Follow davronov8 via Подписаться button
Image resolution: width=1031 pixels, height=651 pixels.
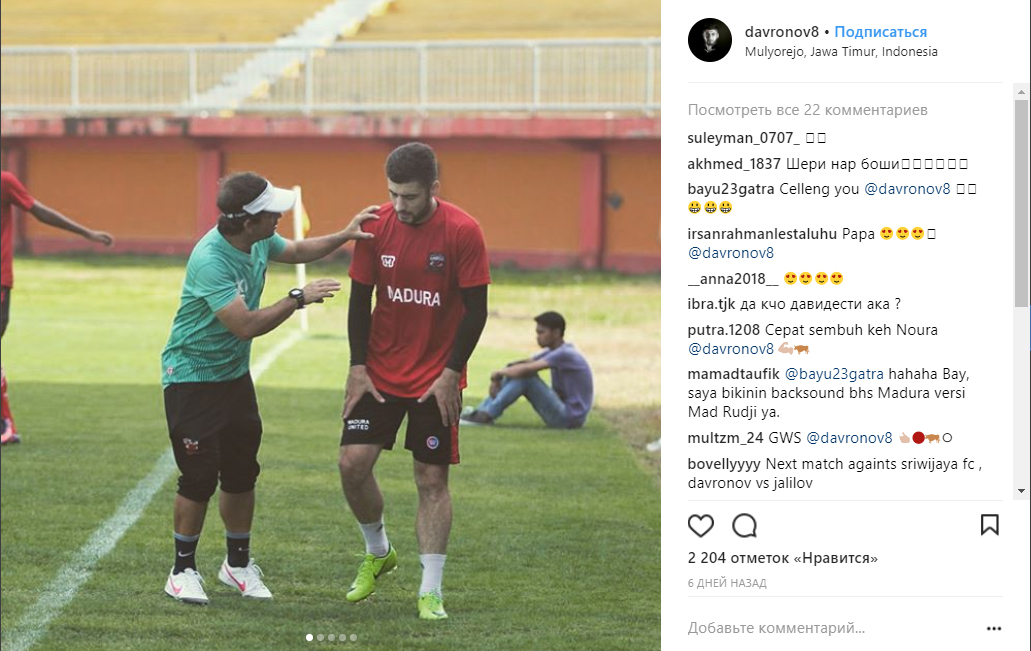click(880, 32)
